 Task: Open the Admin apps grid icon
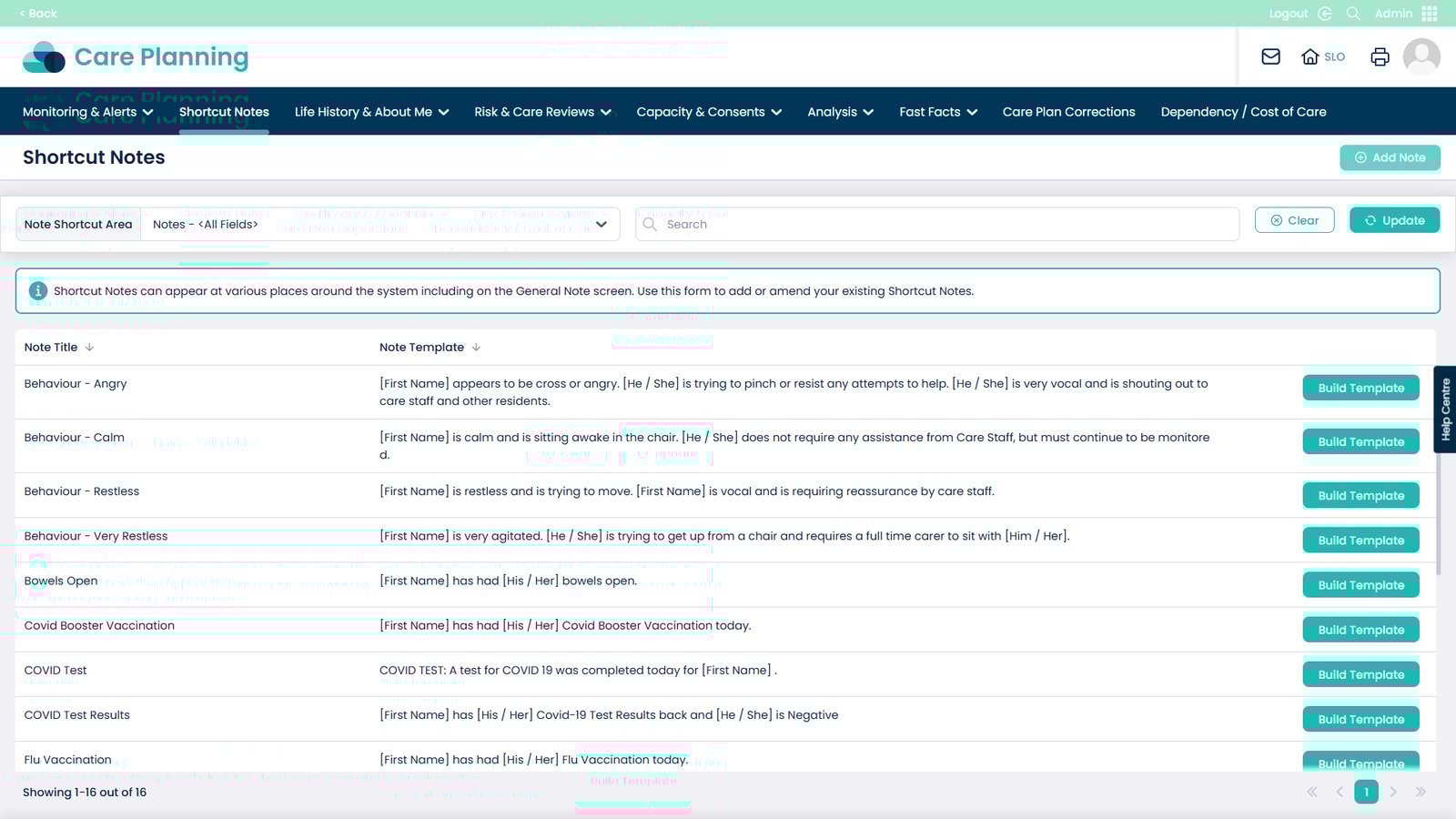click(1430, 14)
